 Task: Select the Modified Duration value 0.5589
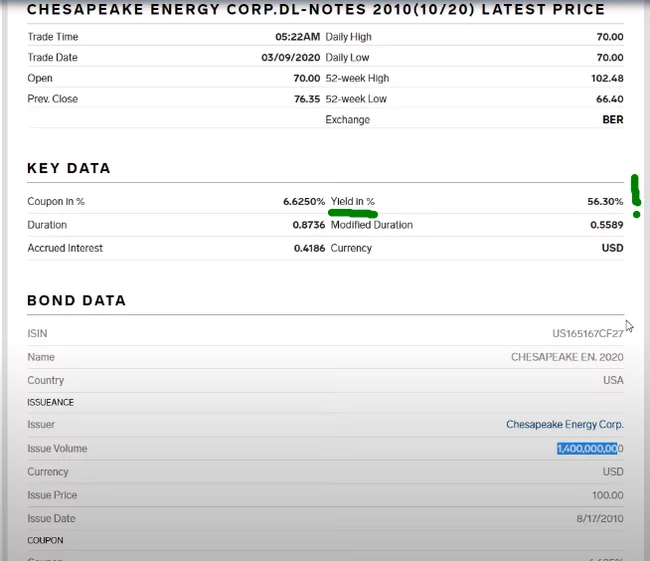click(606, 225)
